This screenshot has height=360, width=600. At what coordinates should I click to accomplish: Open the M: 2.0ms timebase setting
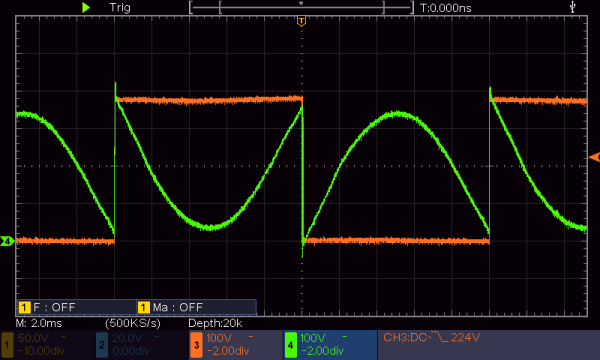point(39,323)
